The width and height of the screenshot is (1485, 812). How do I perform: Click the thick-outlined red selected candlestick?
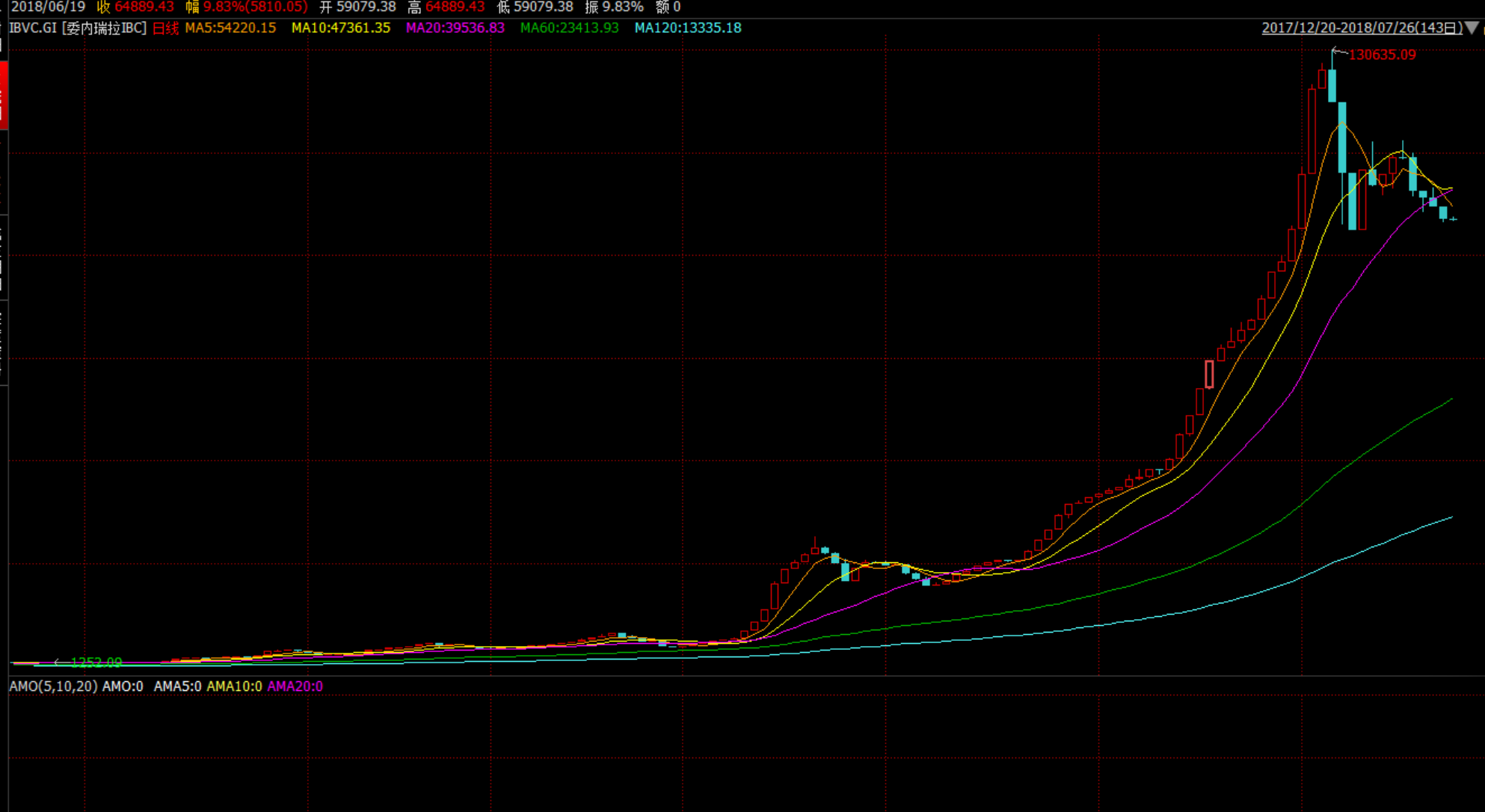[x=1209, y=374]
